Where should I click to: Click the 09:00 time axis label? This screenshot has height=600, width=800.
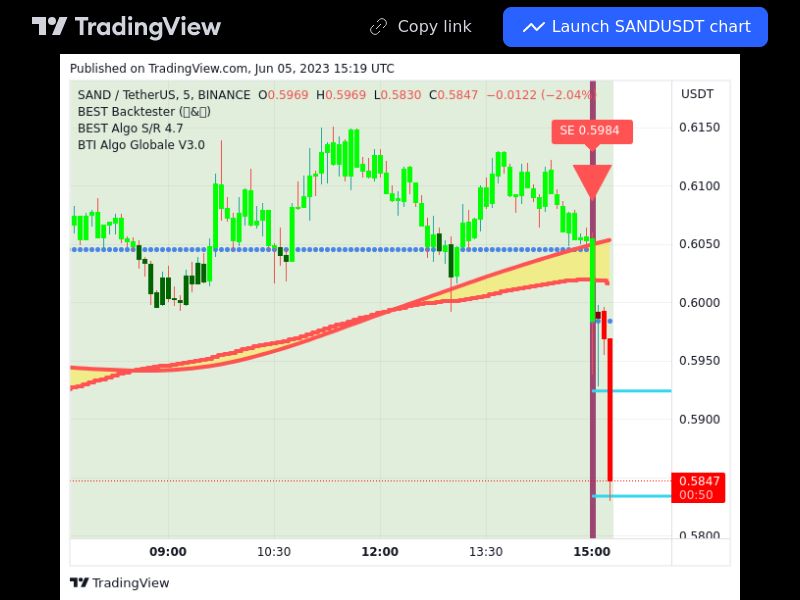168,552
